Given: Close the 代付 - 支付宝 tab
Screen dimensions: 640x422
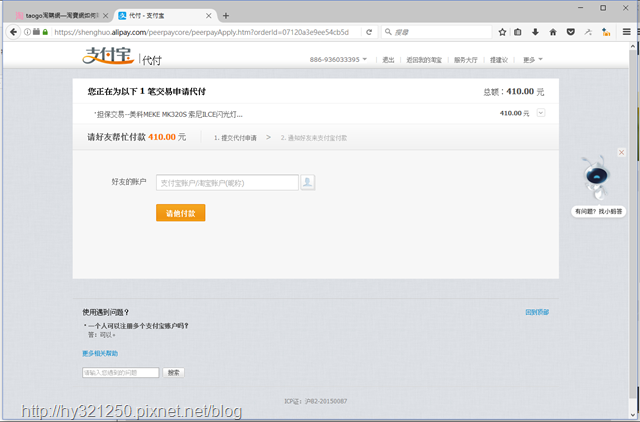Looking at the screenshot, I should tap(209, 16).
